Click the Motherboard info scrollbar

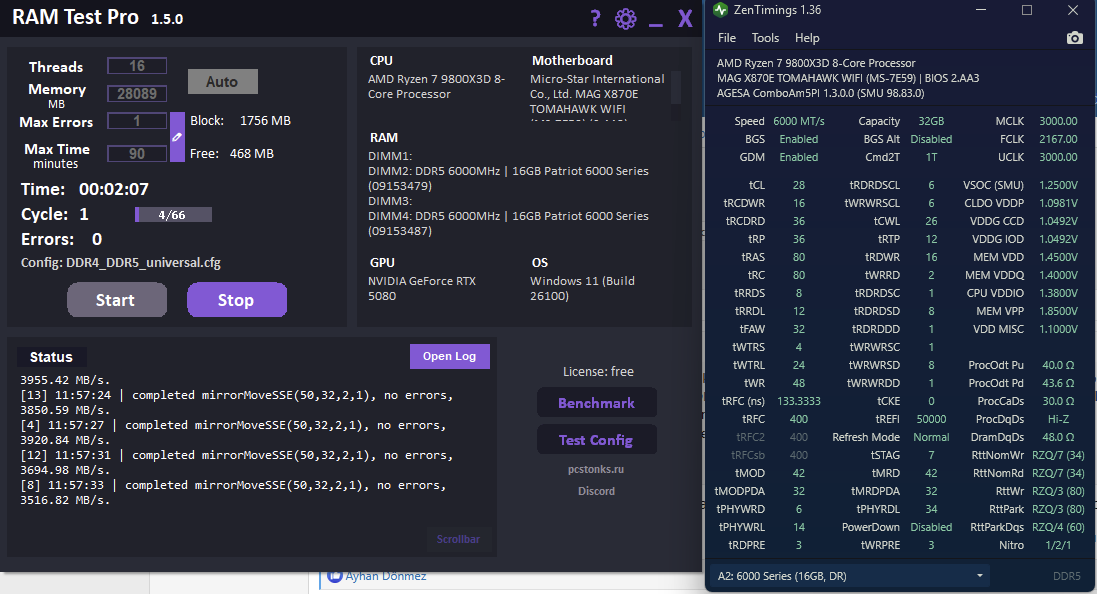point(676,87)
